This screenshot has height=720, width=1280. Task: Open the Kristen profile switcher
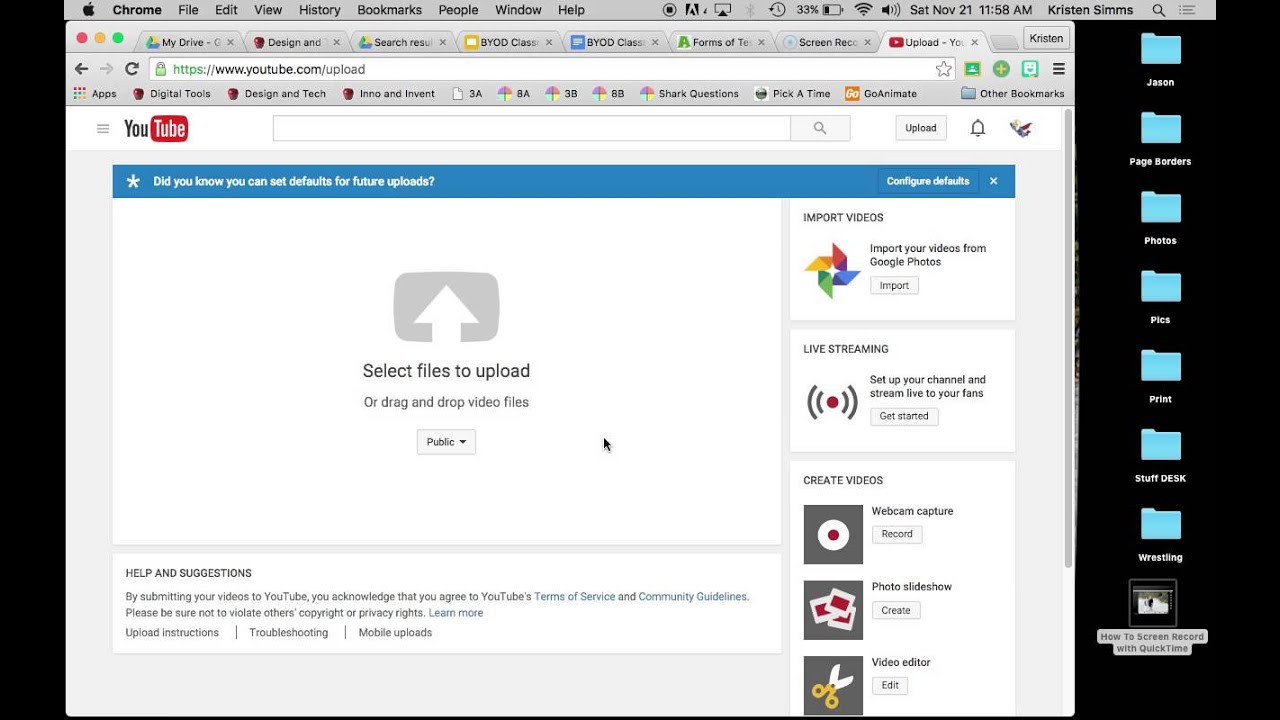point(1046,38)
